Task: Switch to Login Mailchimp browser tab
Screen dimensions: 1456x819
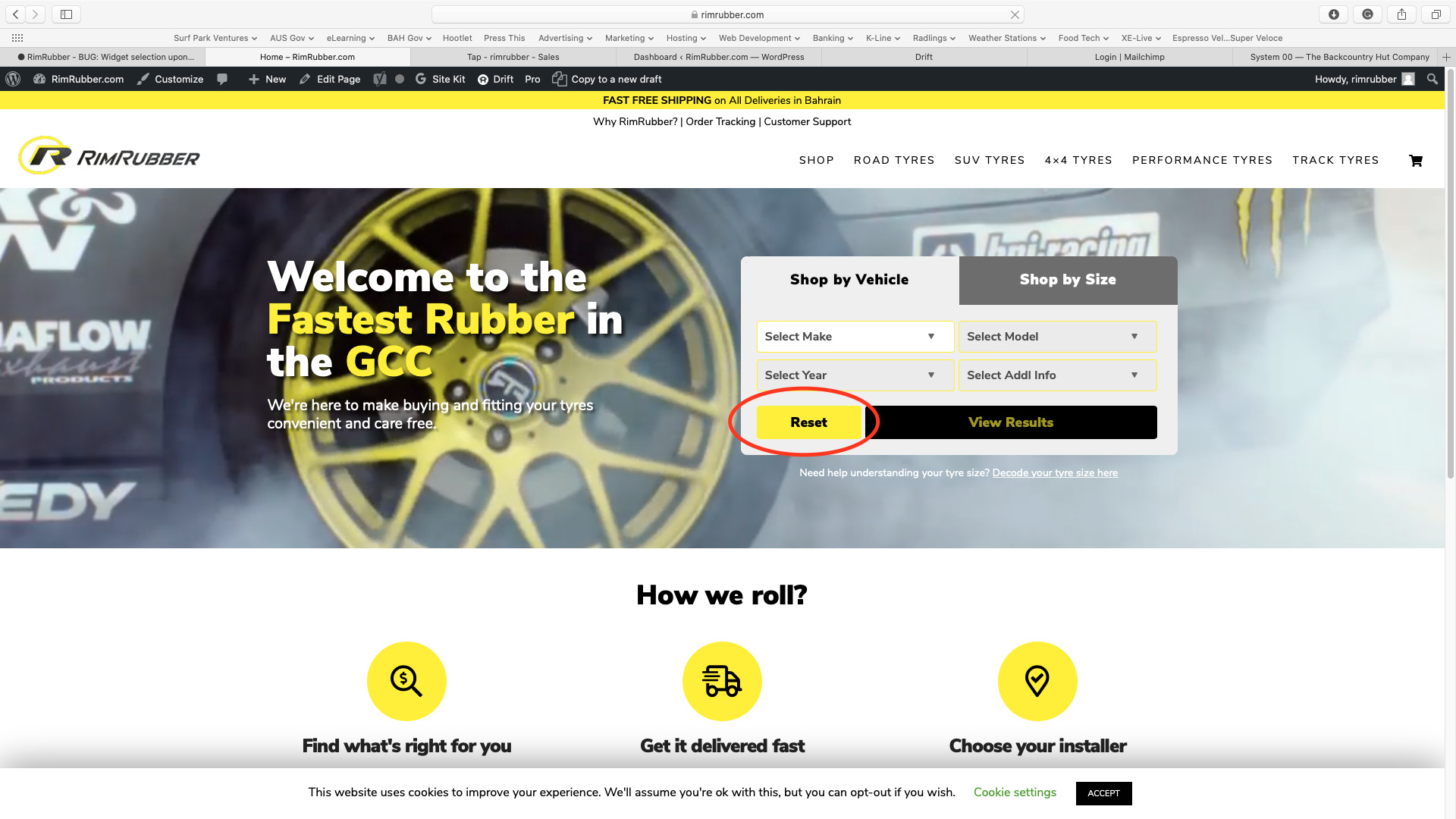Action: click(x=1129, y=57)
